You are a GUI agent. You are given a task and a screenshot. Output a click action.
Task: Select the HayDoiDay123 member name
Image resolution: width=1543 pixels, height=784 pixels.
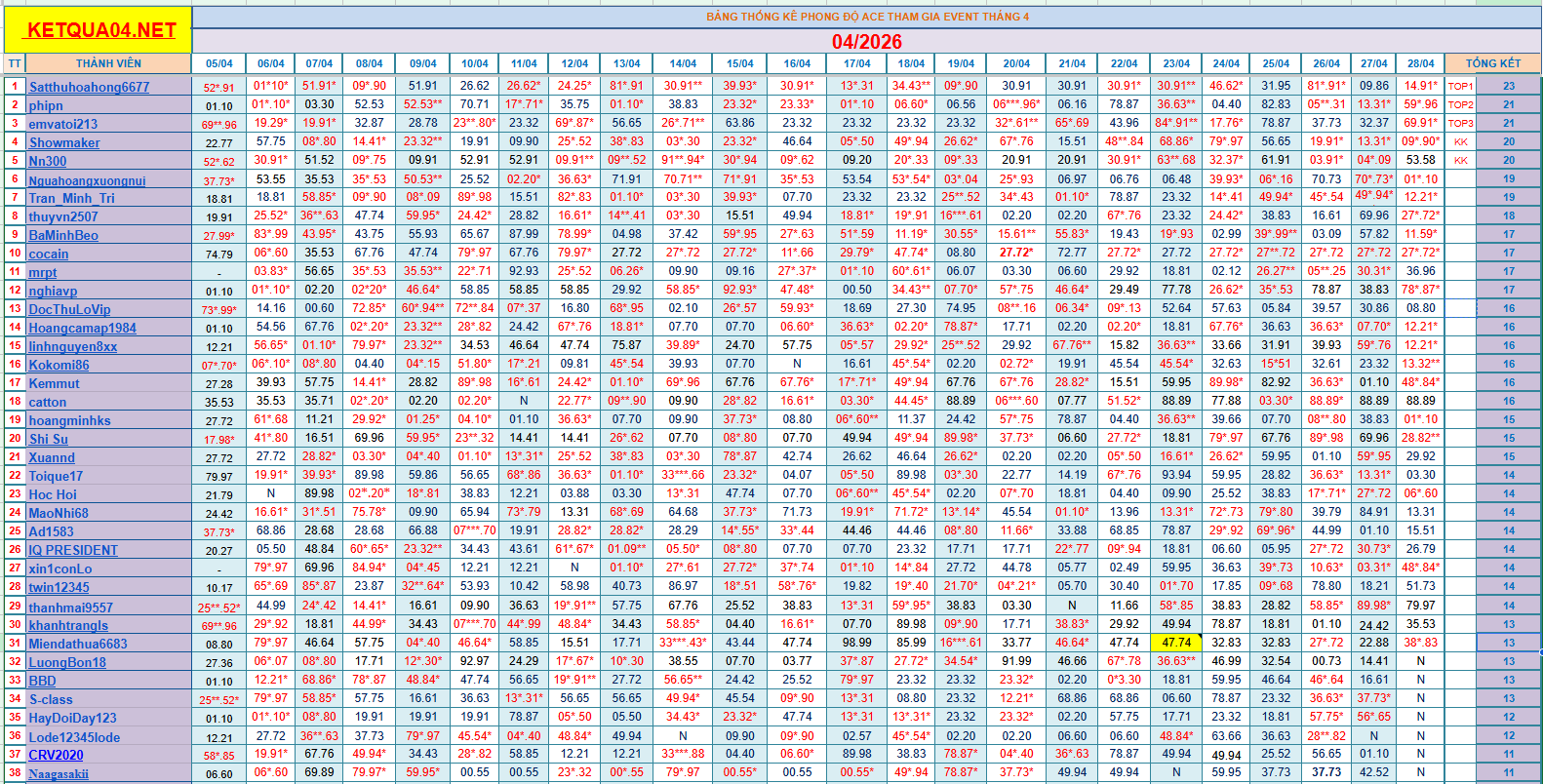point(72,718)
